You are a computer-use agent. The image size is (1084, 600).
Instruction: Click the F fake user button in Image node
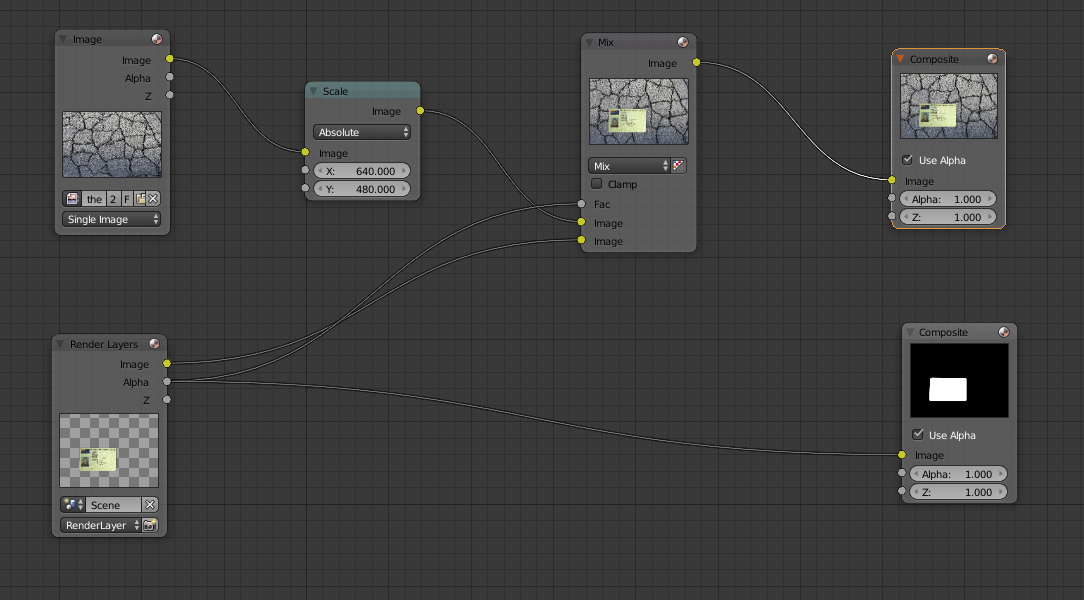(127, 199)
